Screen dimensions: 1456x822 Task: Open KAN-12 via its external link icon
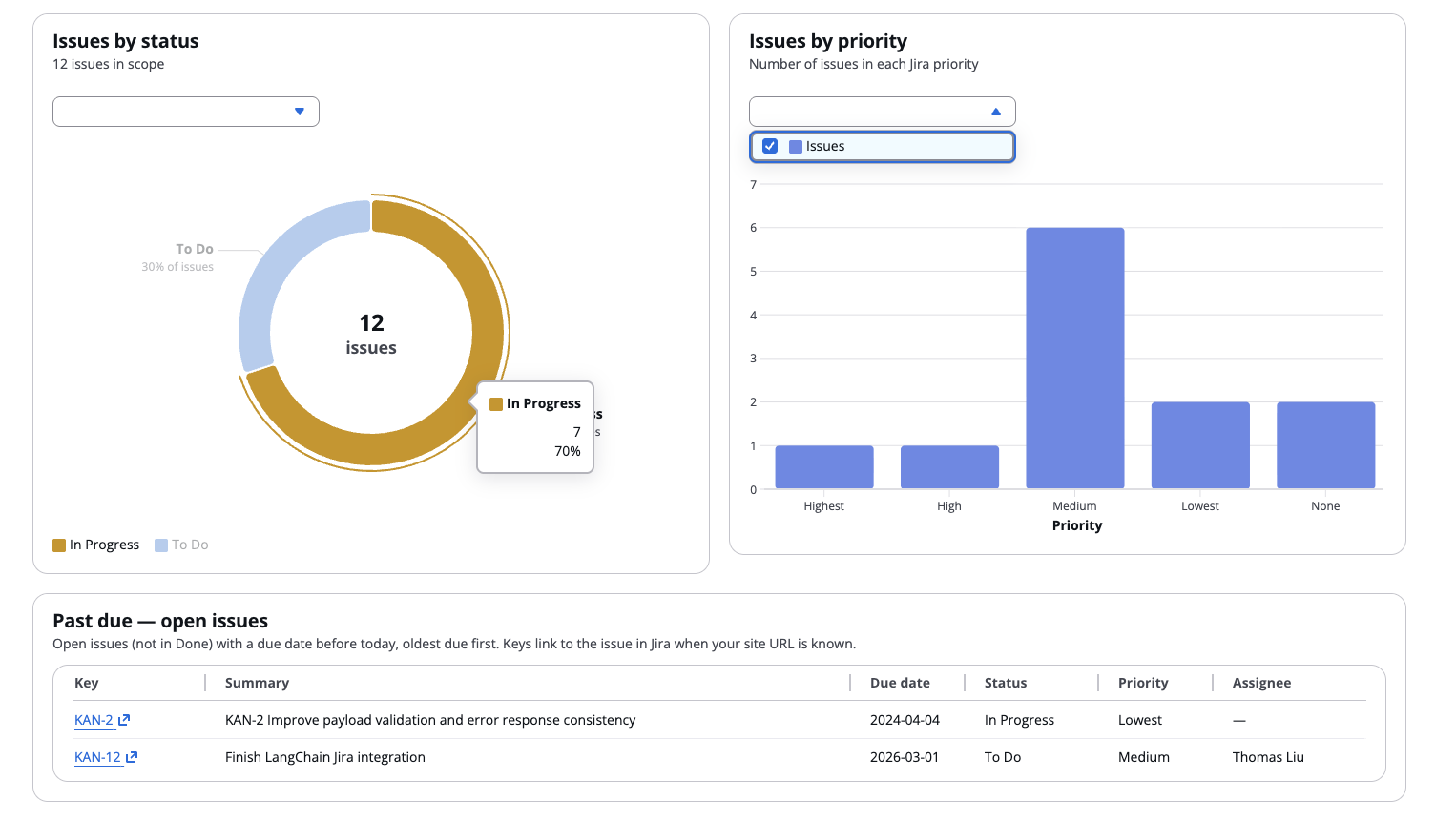coord(131,756)
